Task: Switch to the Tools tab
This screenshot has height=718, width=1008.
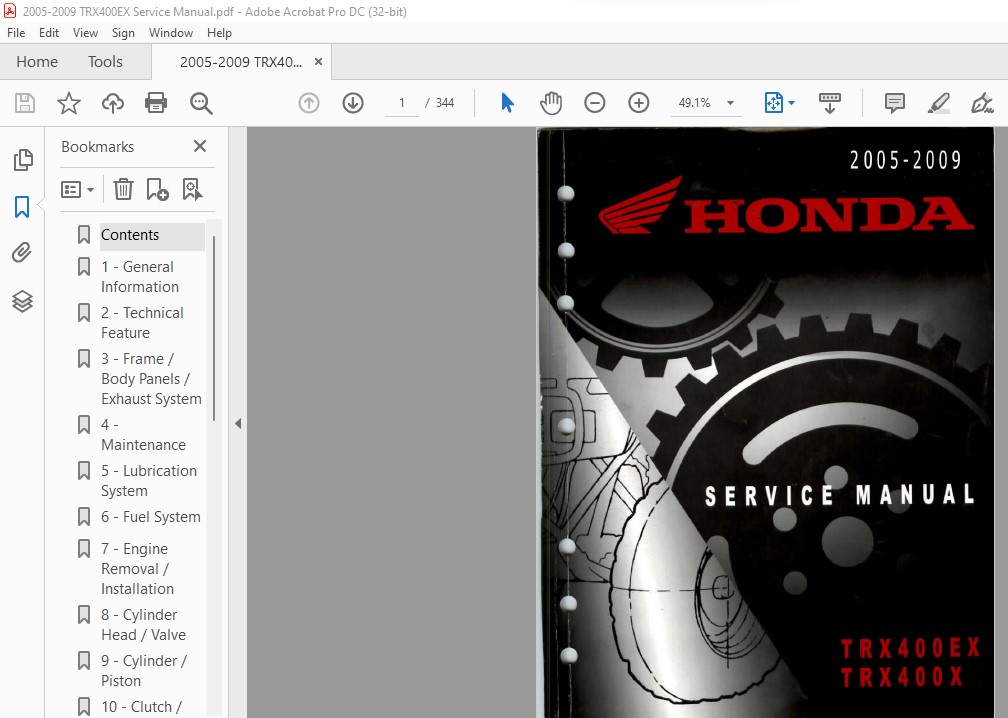Action: 105,62
